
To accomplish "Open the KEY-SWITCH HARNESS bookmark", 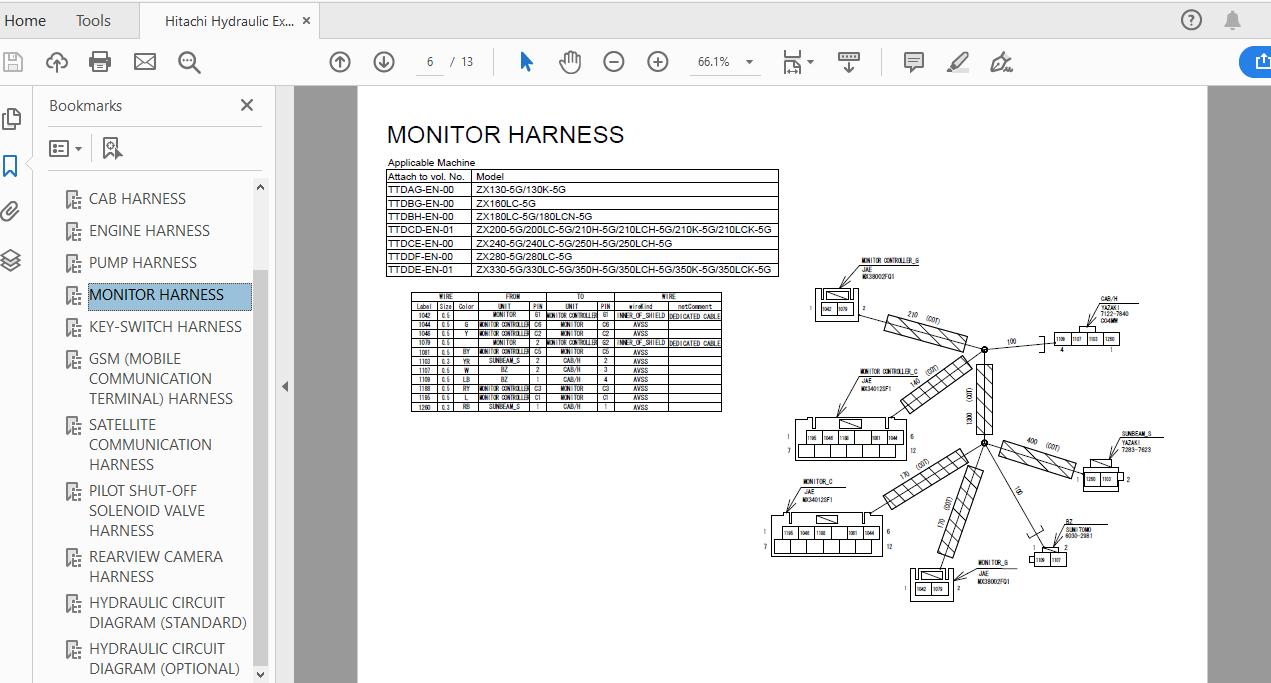I will coord(165,327).
